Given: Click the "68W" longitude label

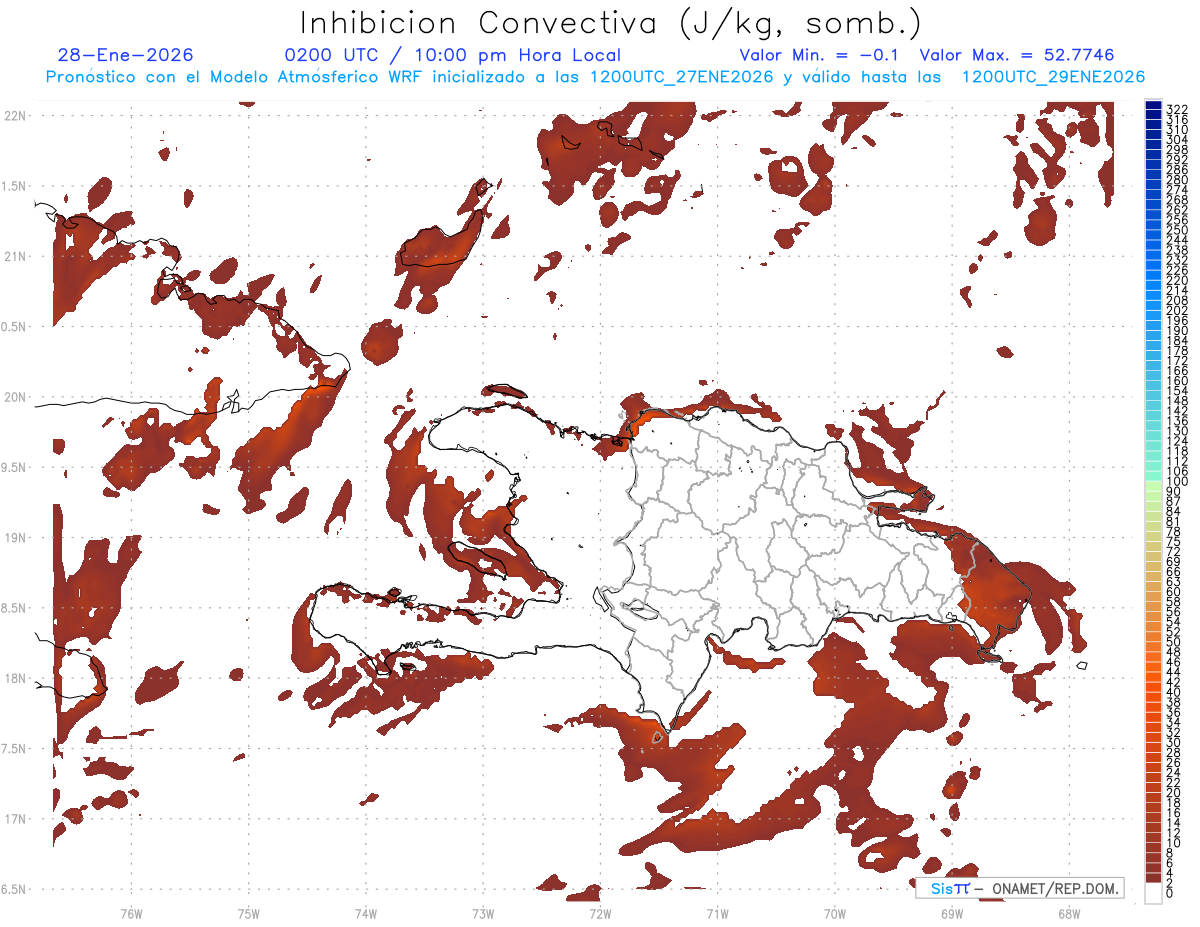Looking at the screenshot, I should pos(1068,913).
